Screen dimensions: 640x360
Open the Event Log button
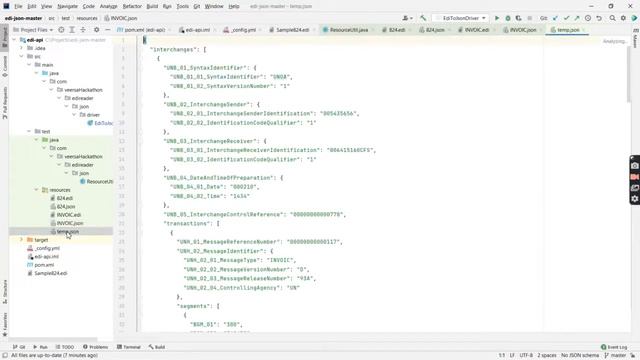tap(613, 347)
